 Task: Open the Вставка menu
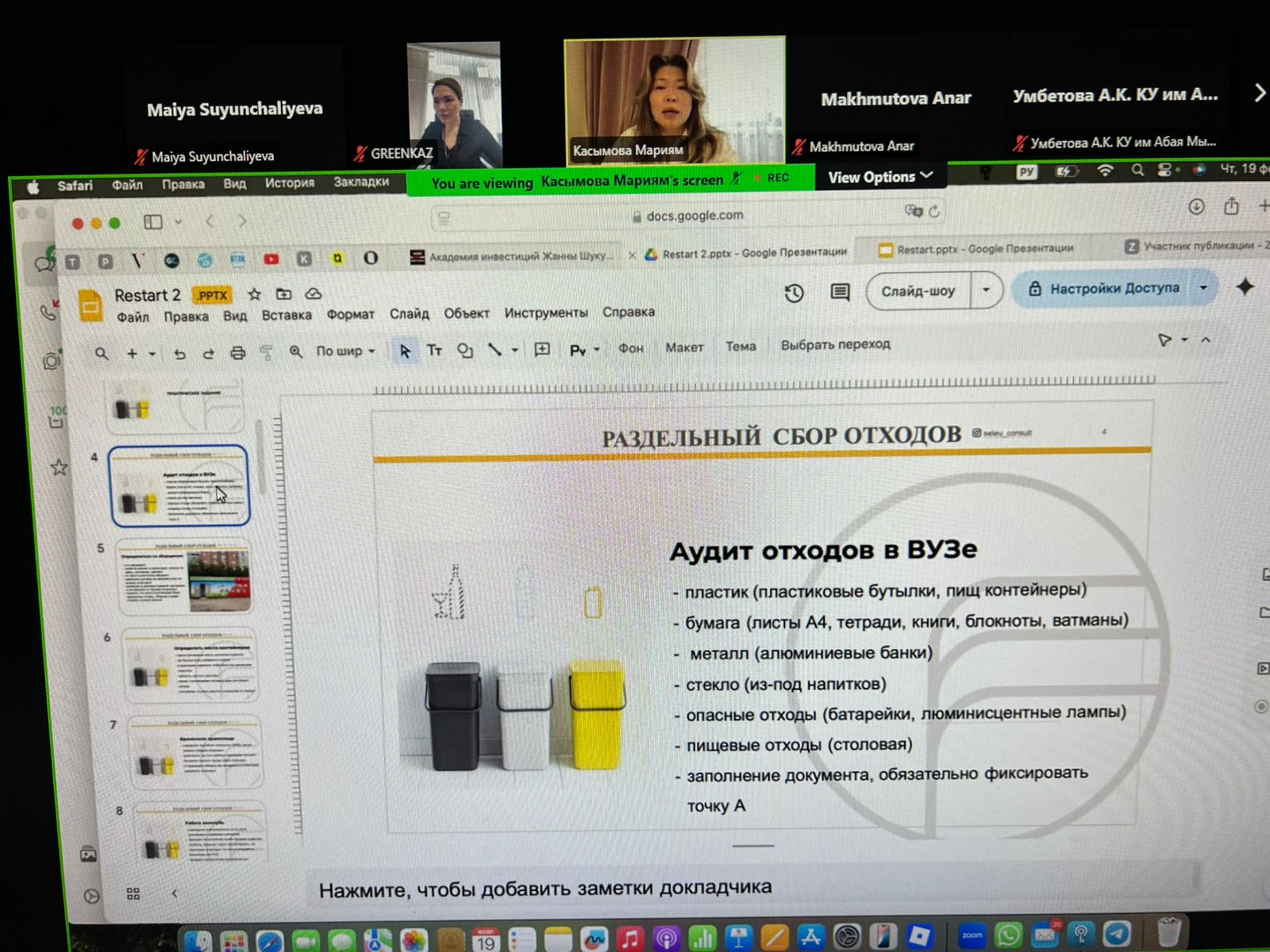[x=287, y=315]
